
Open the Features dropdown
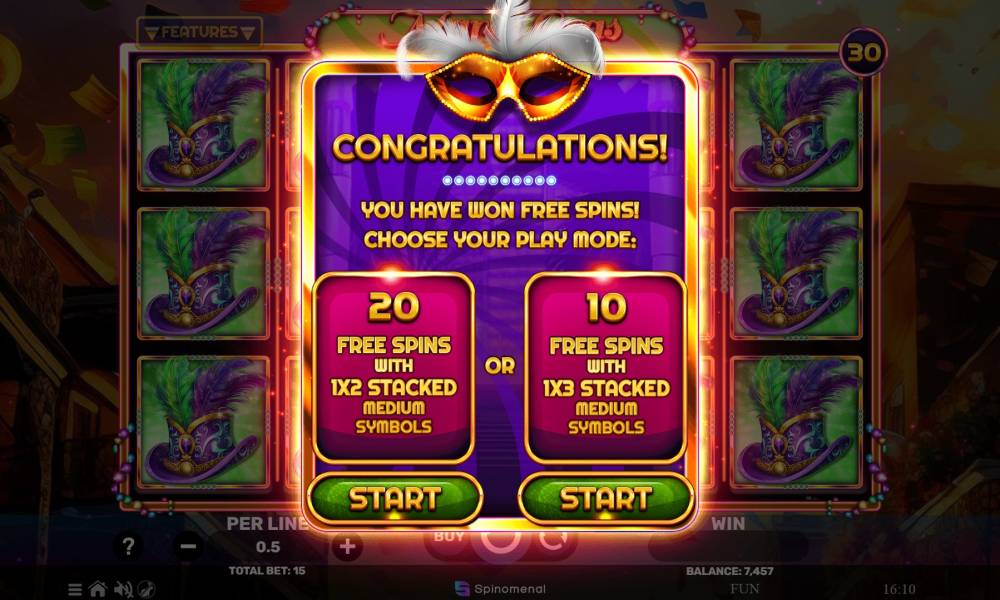point(199,32)
